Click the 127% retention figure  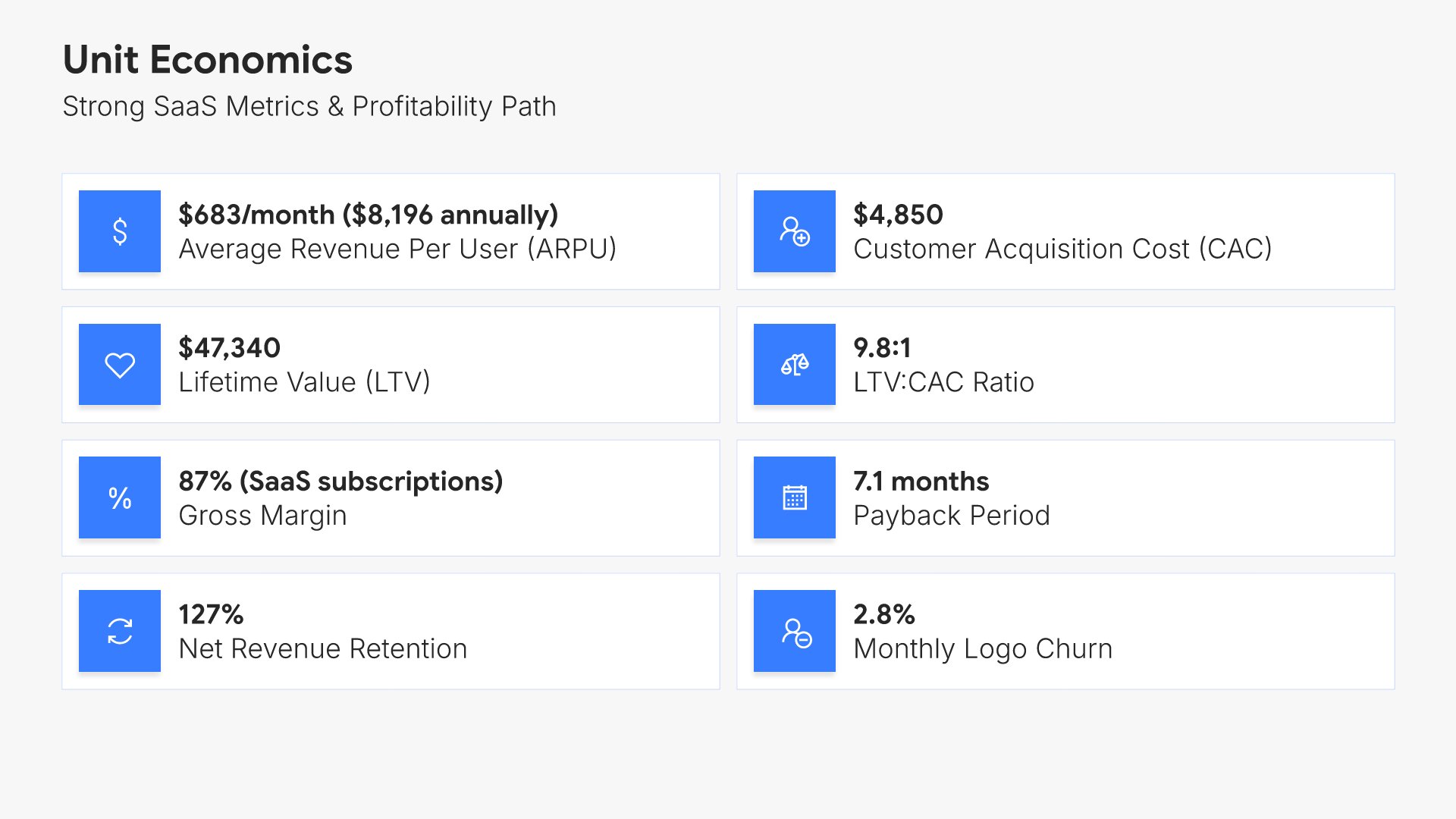coord(211,614)
